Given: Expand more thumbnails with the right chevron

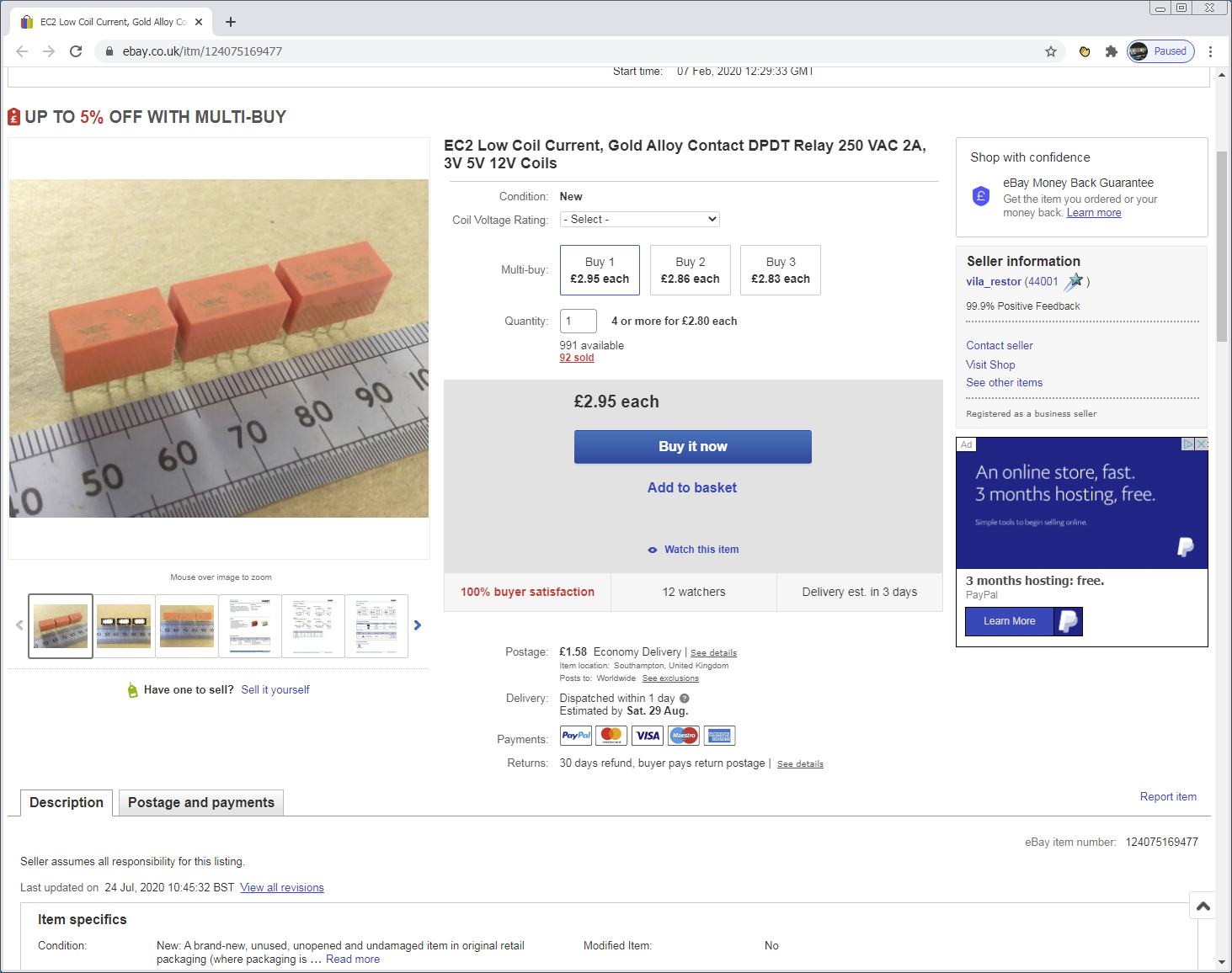Looking at the screenshot, I should [417, 625].
